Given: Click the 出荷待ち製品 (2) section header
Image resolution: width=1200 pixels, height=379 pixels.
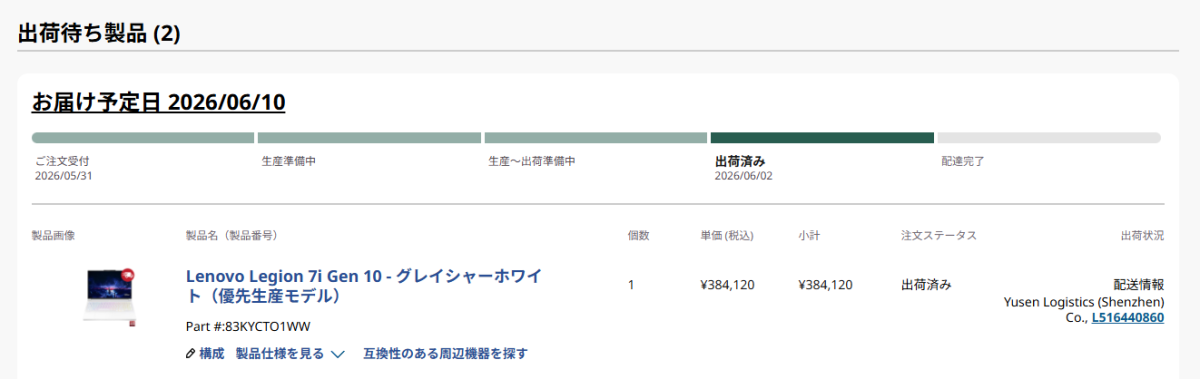Looking at the screenshot, I should pos(99,33).
